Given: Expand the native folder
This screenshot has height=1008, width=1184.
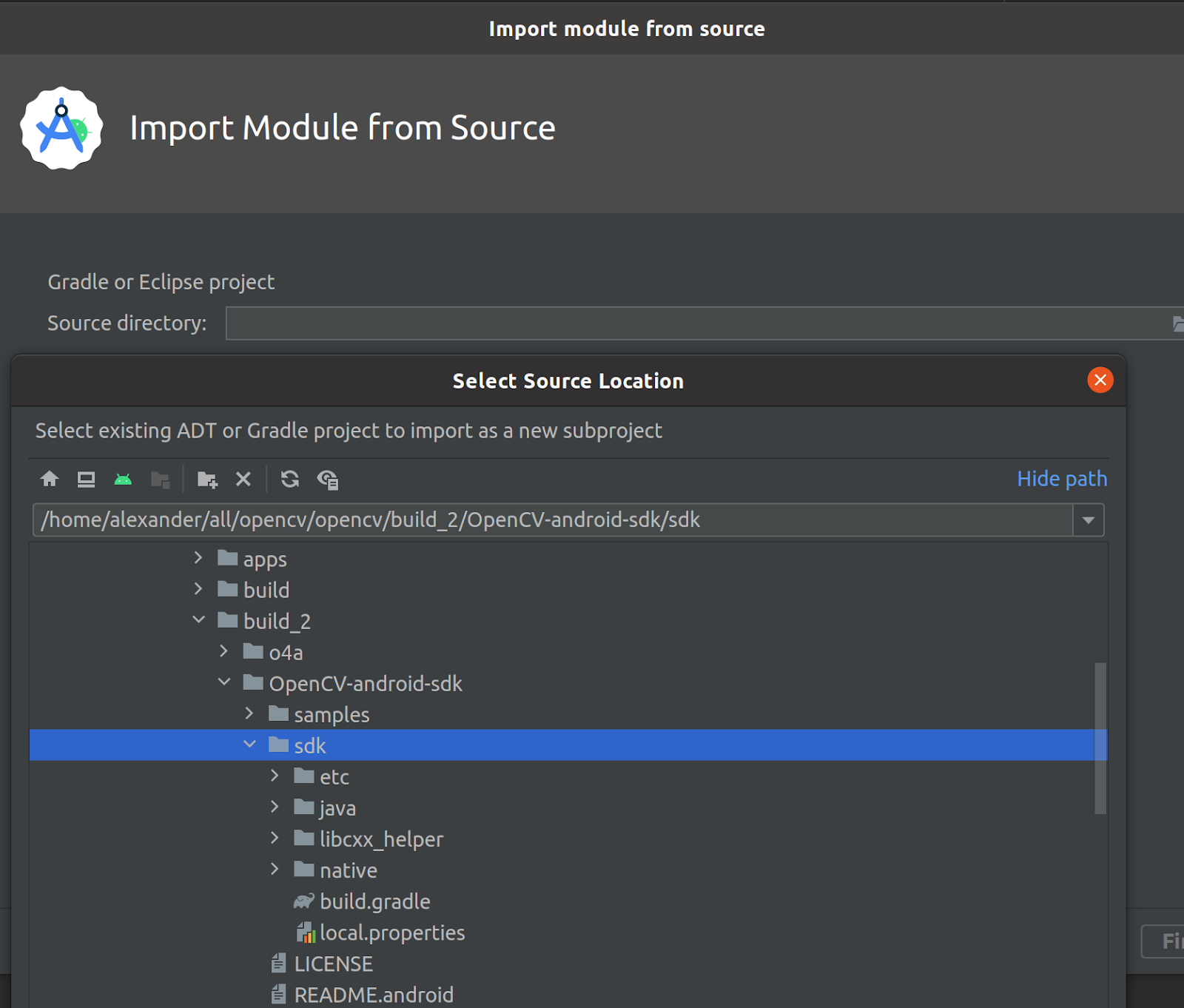Looking at the screenshot, I should (x=275, y=869).
